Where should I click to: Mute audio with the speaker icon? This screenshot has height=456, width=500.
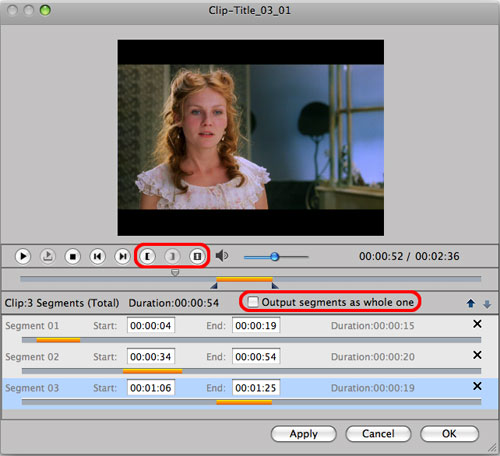(x=222, y=256)
